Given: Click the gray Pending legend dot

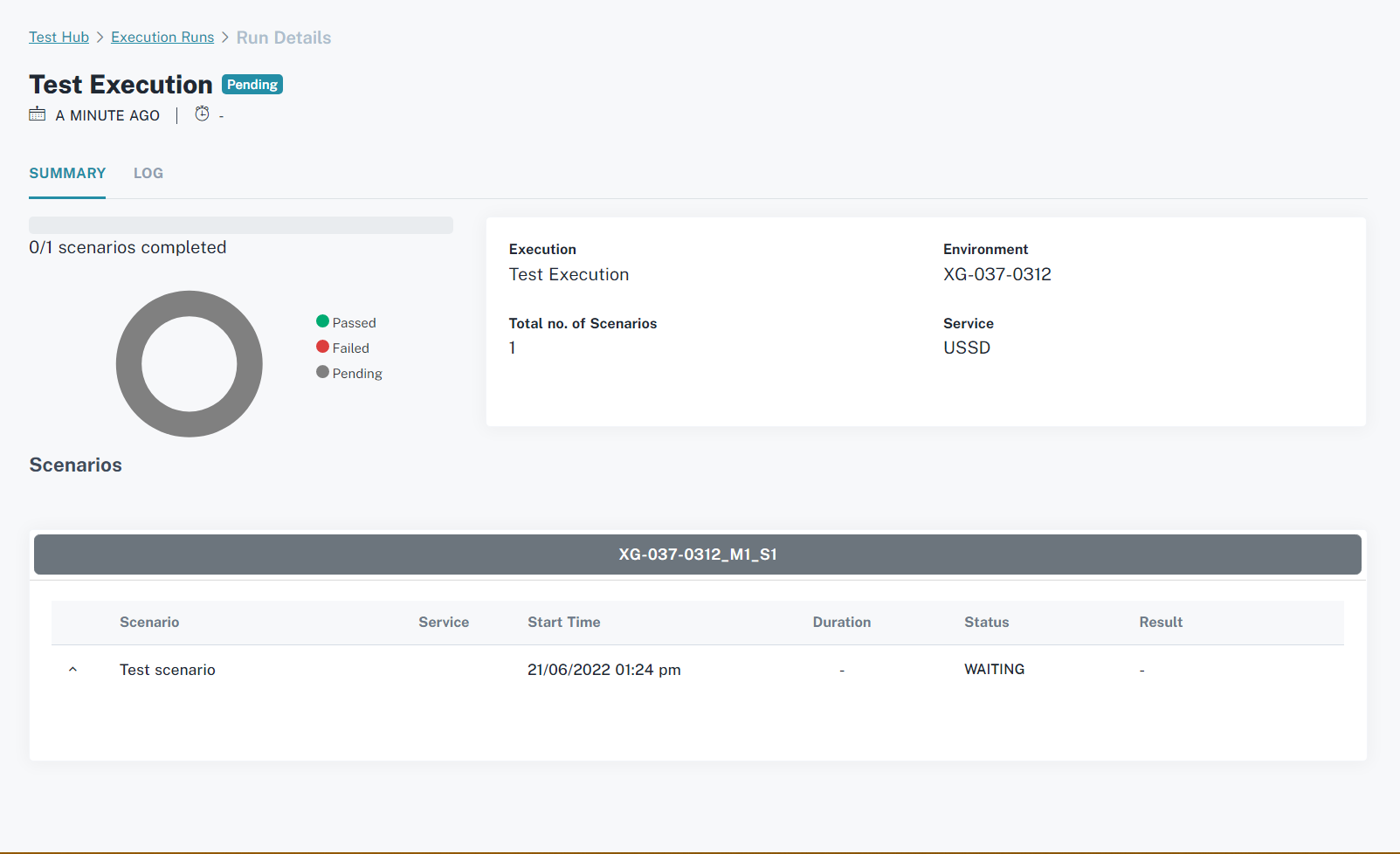Looking at the screenshot, I should (x=322, y=372).
